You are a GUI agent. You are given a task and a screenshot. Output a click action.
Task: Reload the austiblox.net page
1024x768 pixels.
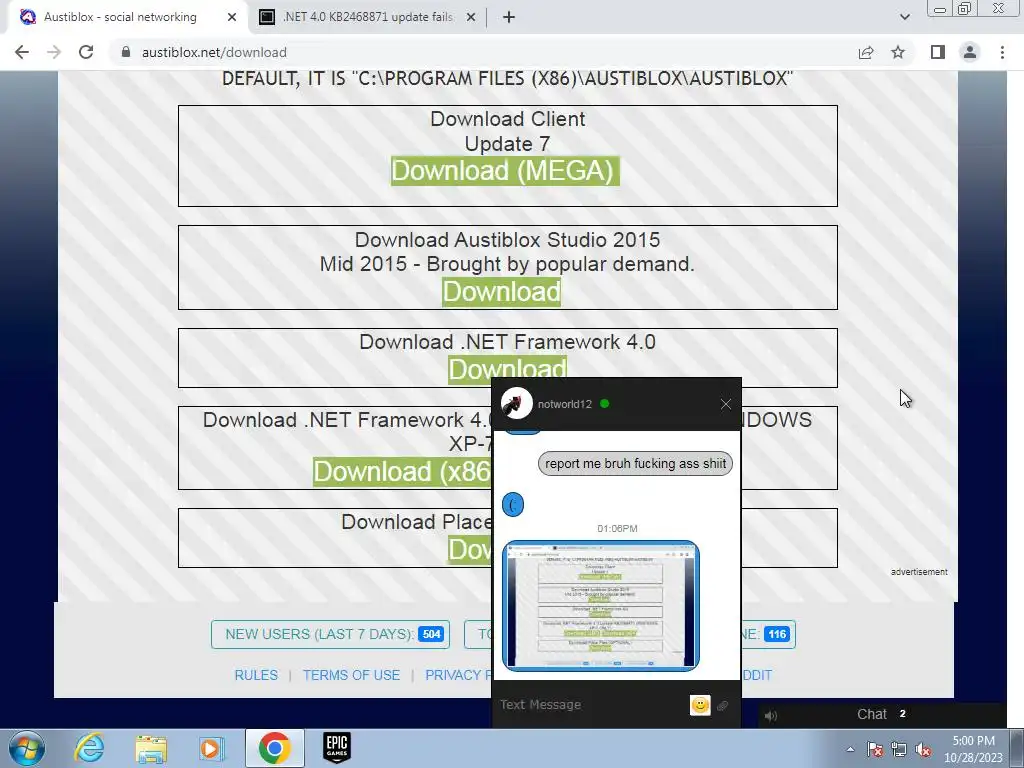86,52
